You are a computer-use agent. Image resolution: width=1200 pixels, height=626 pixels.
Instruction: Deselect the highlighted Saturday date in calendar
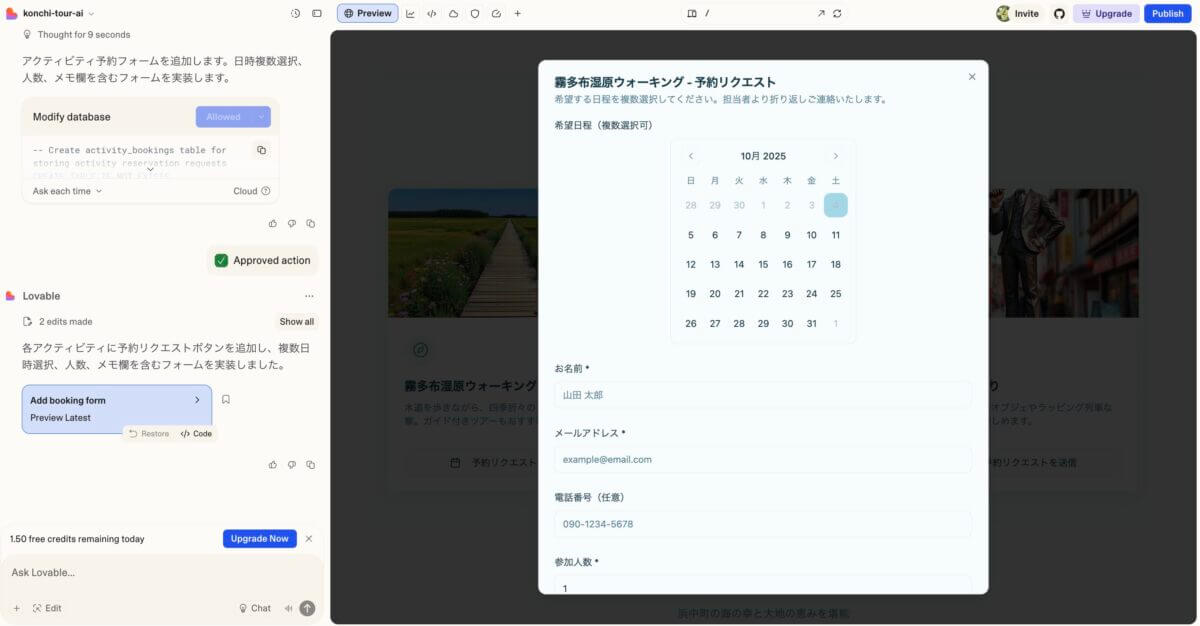(x=835, y=205)
